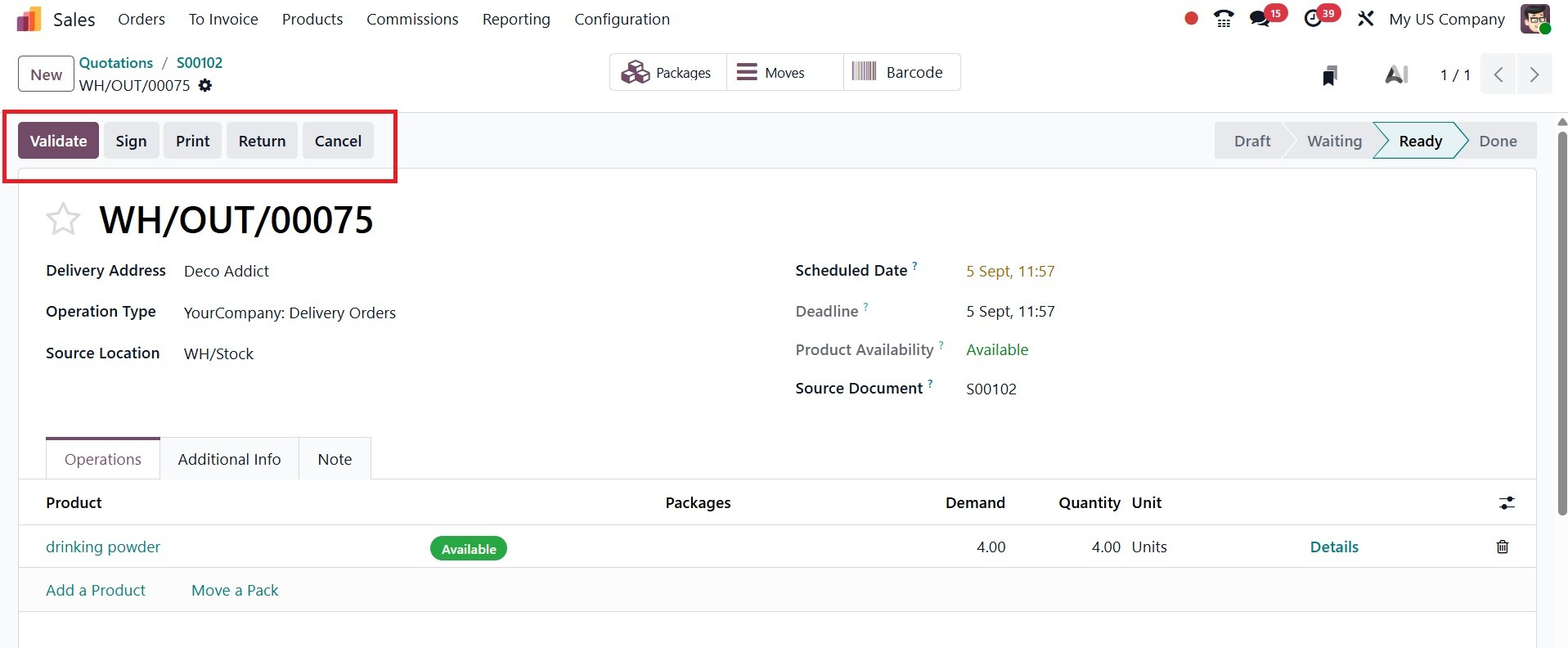Screen dimensions: 1568x648
Task: Switch to the Additional Info tab
Action: click(229, 459)
